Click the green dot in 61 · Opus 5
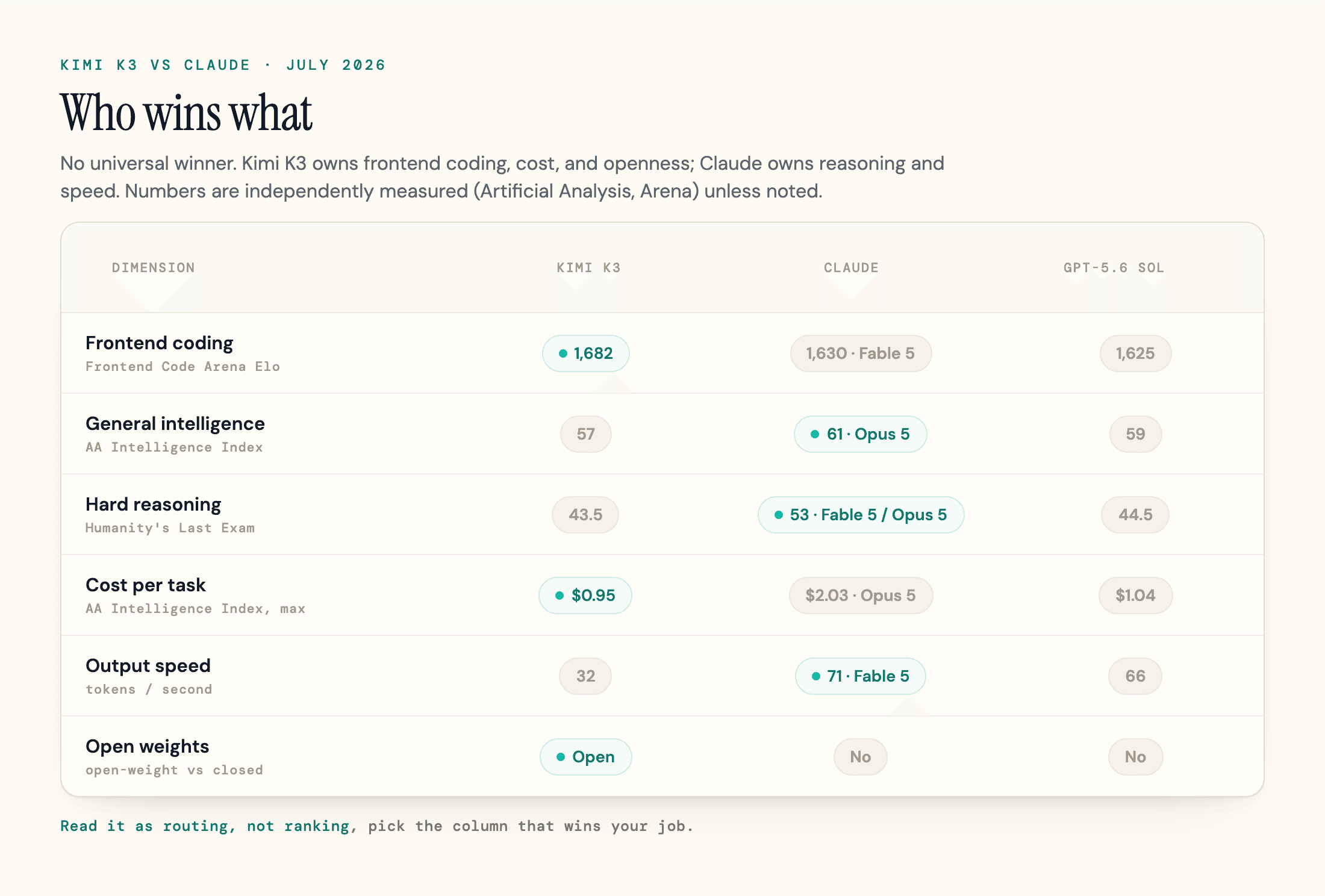 [x=815, y=434]
